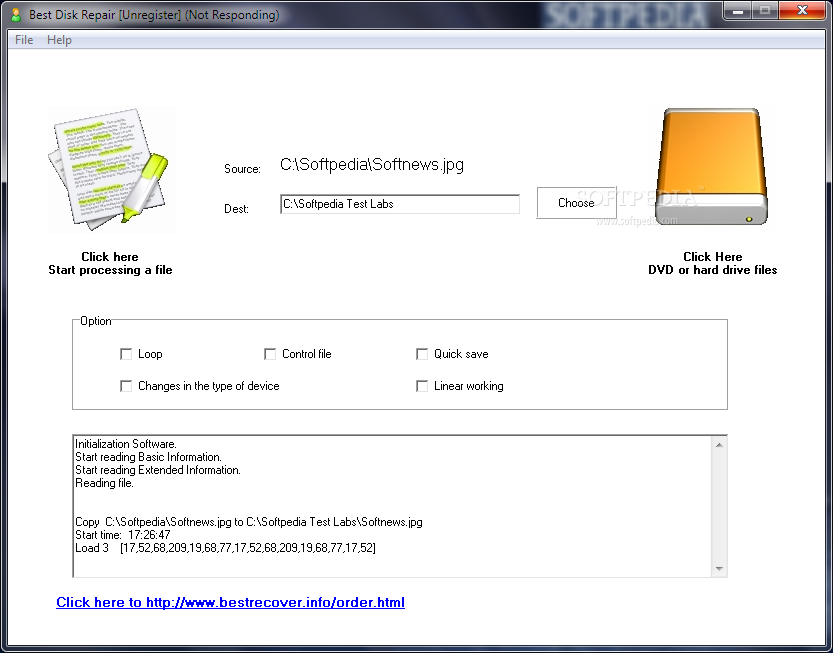Minimize the Best Disk Repair window
The height and width of the screenshot is (653, 833).
pos(737,11)
